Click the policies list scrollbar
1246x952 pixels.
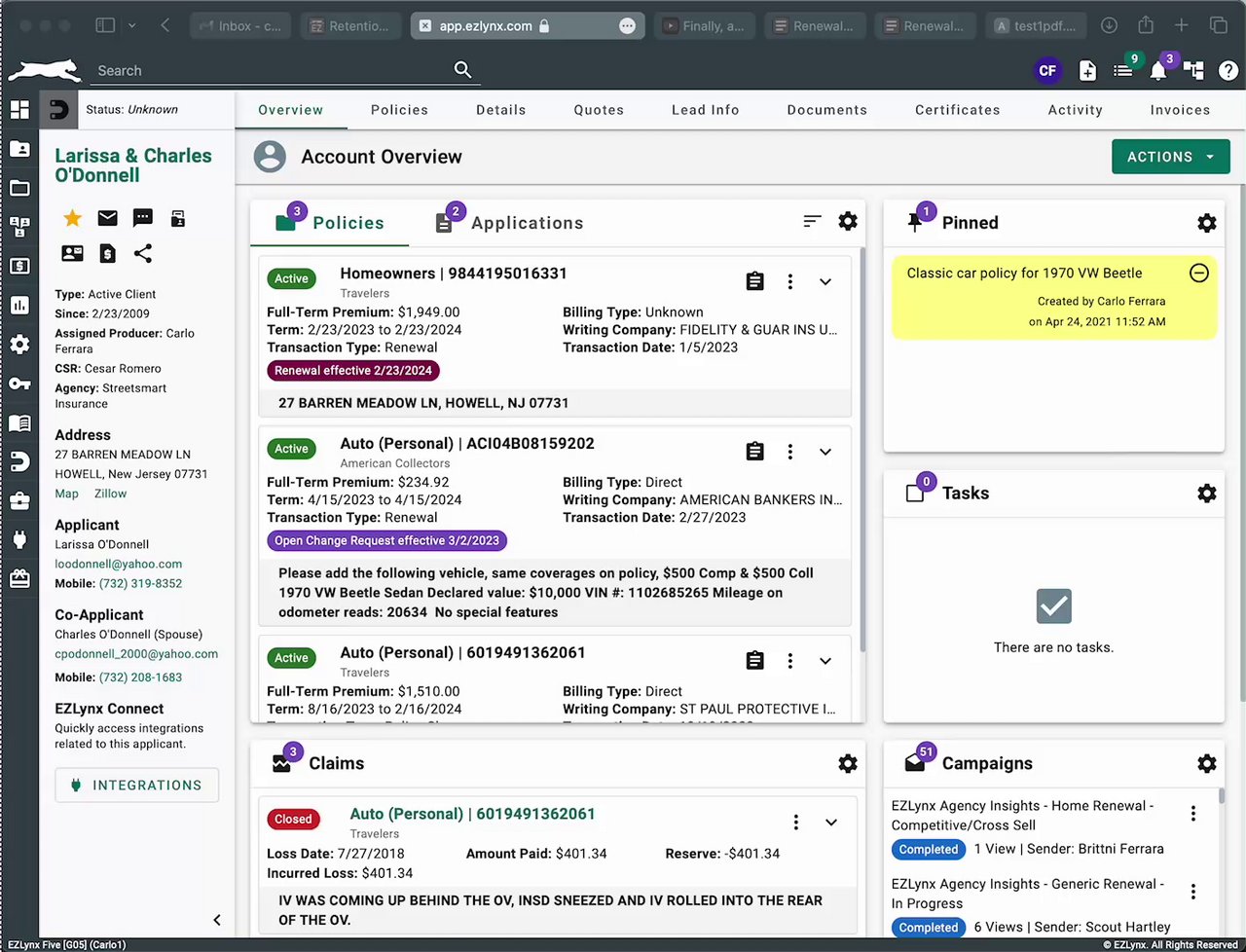pos(862,448)
